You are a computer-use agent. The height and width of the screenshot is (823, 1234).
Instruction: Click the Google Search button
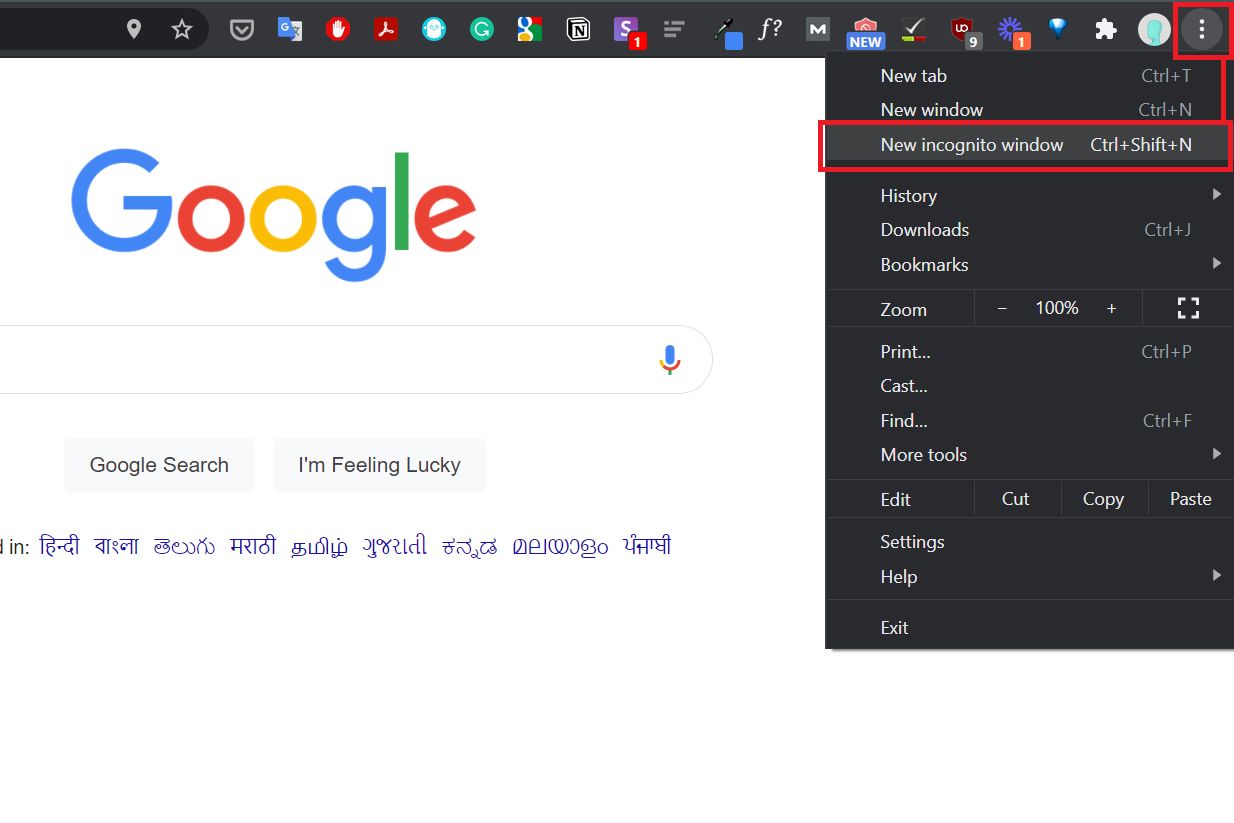(159, 464)
